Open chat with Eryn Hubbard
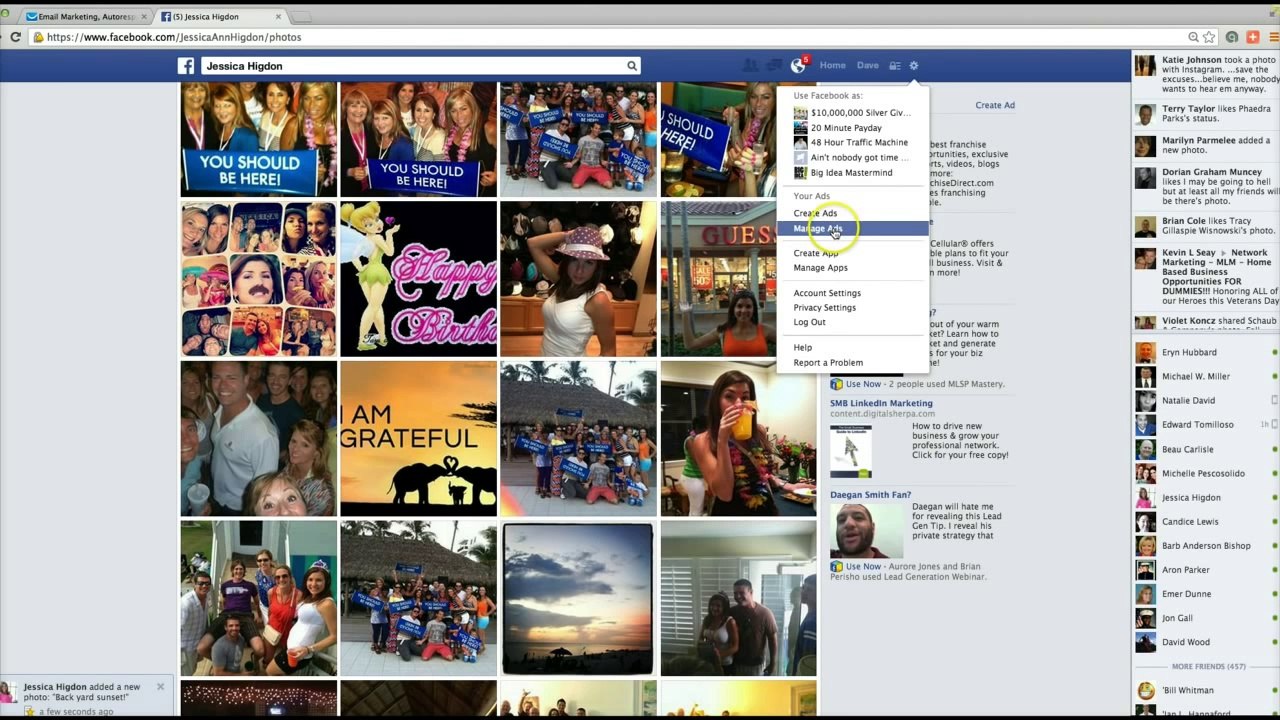The width and height of the screenshot is (1280, 720). pos(1205,352)
